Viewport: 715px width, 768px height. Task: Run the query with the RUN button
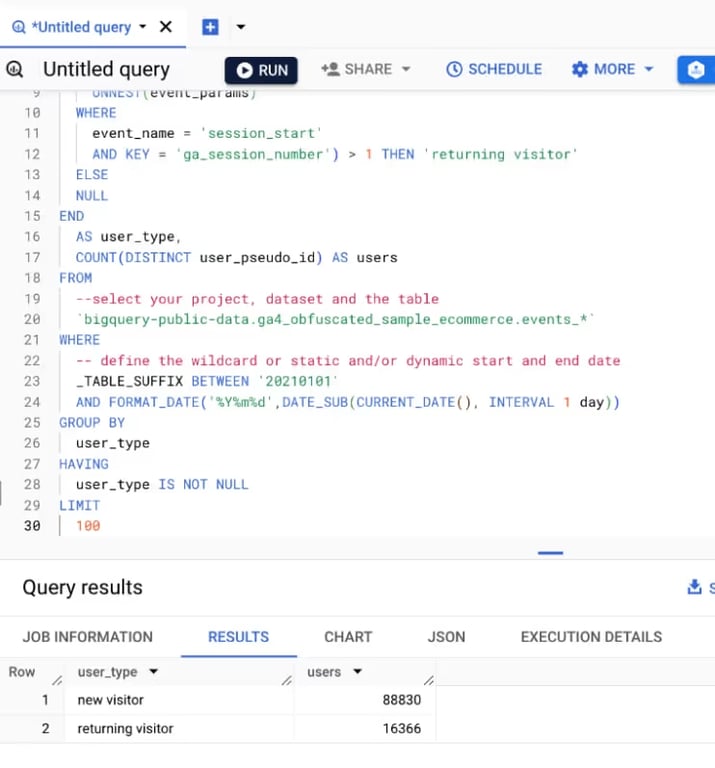261,70
